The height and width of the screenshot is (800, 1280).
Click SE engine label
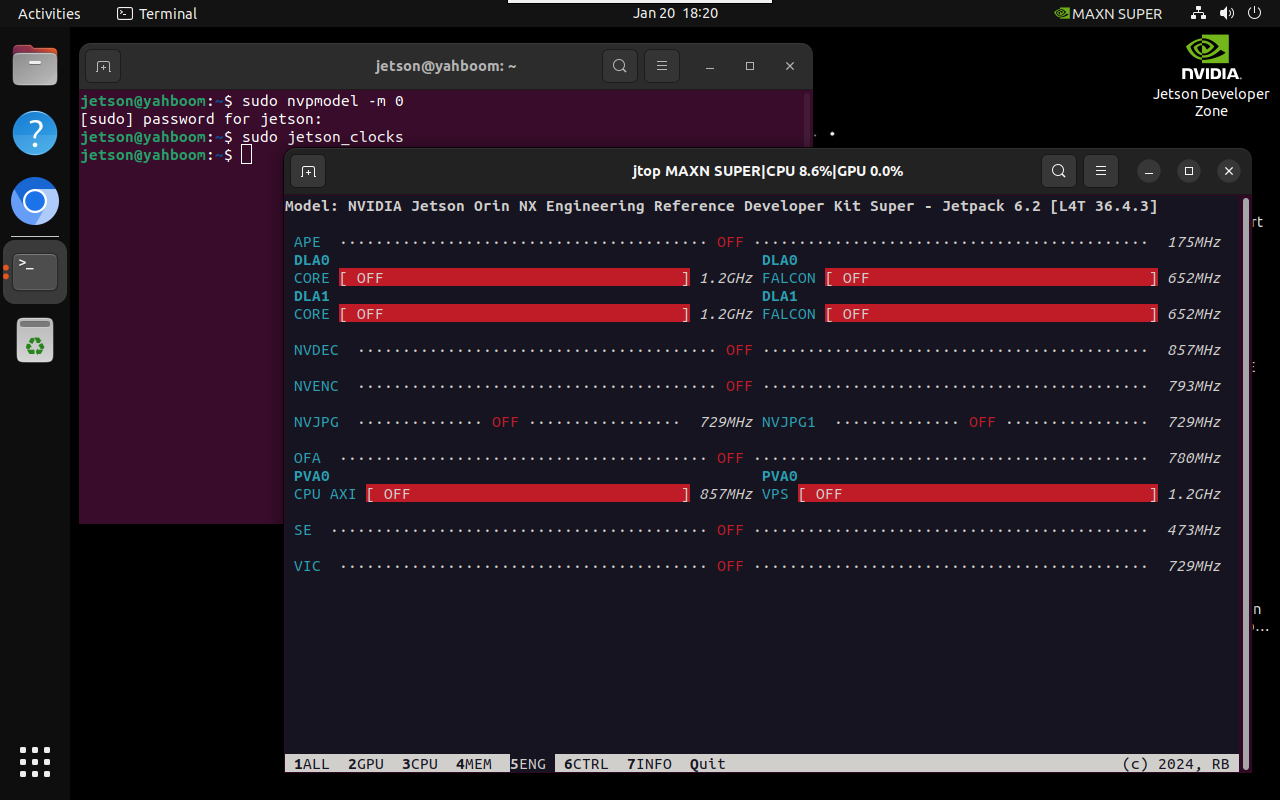point(303,530)
